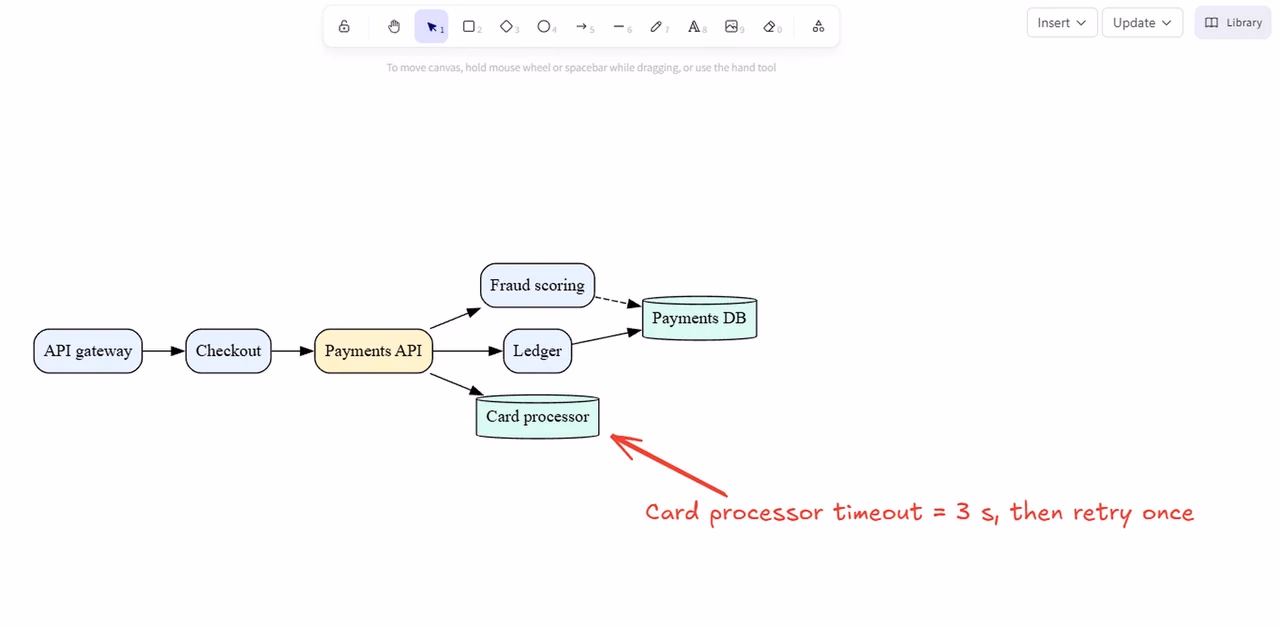The width and height of the screenshot is (1280, 626).
Task: Select the Pencil draw tool
Action: 657,26
